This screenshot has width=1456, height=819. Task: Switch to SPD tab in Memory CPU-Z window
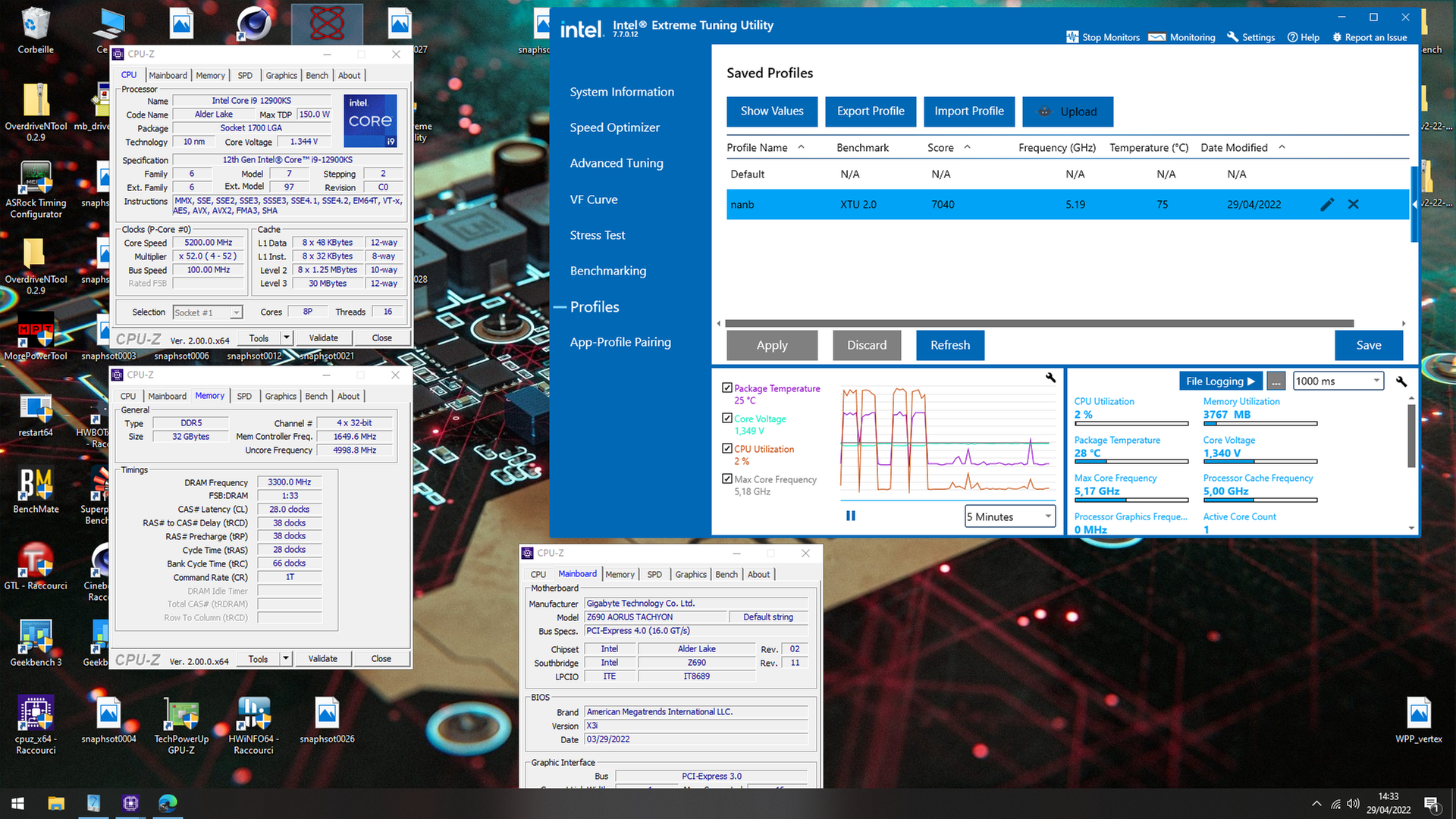tap(244, 396)
